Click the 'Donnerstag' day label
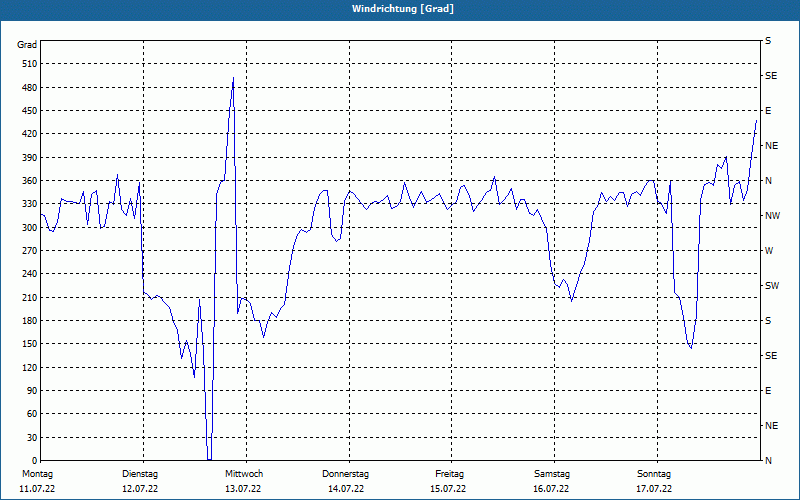Image resolution: width=800 pixels, height=500 pixels. (x=345, y=474)
